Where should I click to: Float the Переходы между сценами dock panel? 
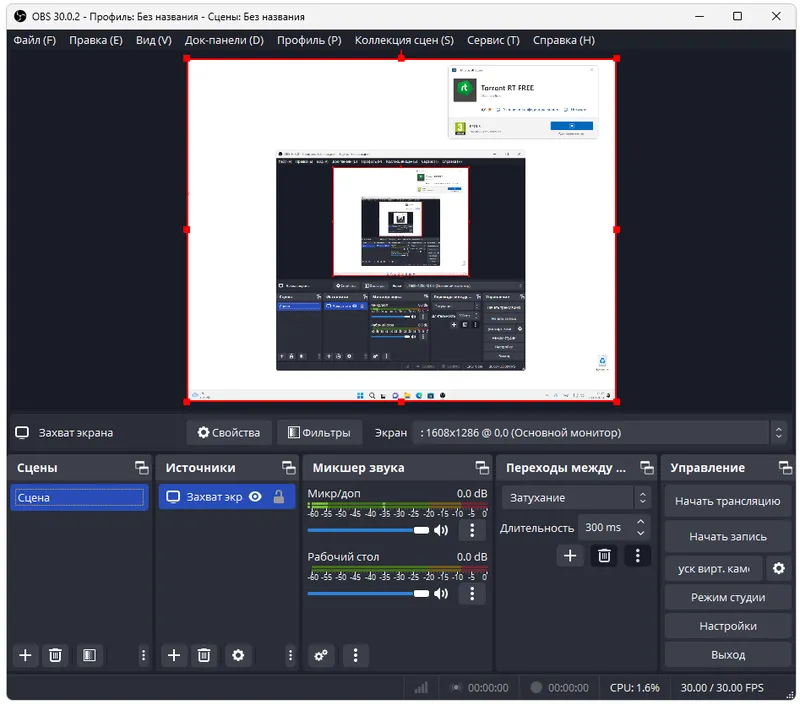coord(647,467)
